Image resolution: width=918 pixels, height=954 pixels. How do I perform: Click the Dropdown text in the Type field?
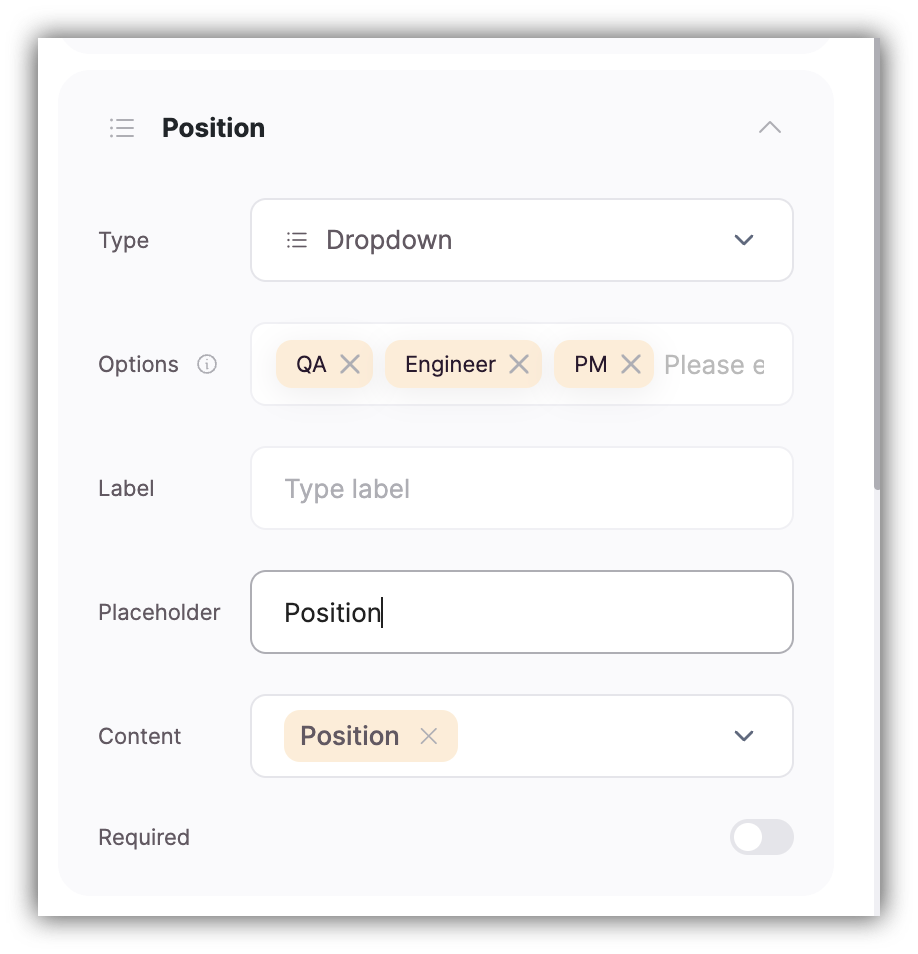click(389, 240)
